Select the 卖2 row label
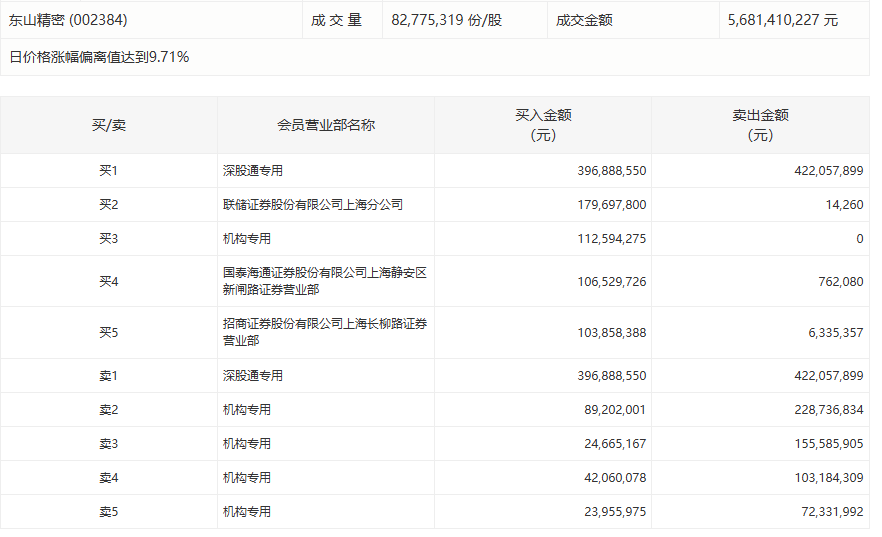This screenshot has width=882, height=537. 109,410
